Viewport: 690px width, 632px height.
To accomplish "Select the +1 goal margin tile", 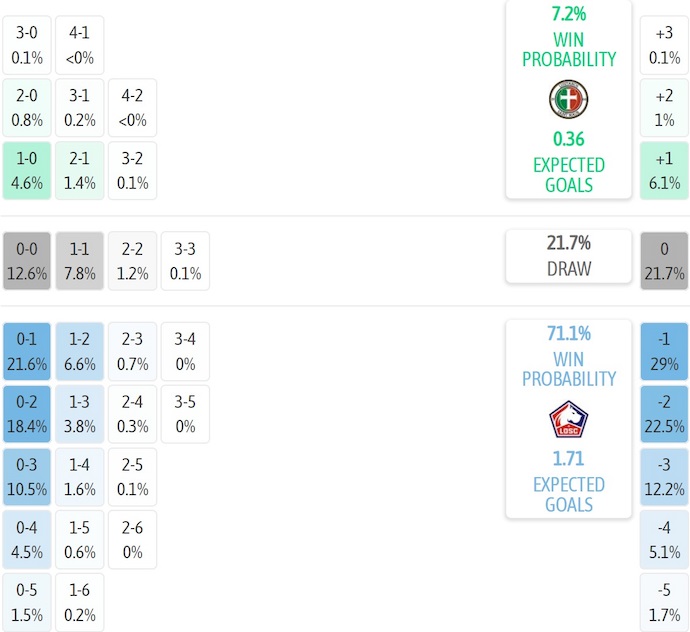I will [664, 170].
